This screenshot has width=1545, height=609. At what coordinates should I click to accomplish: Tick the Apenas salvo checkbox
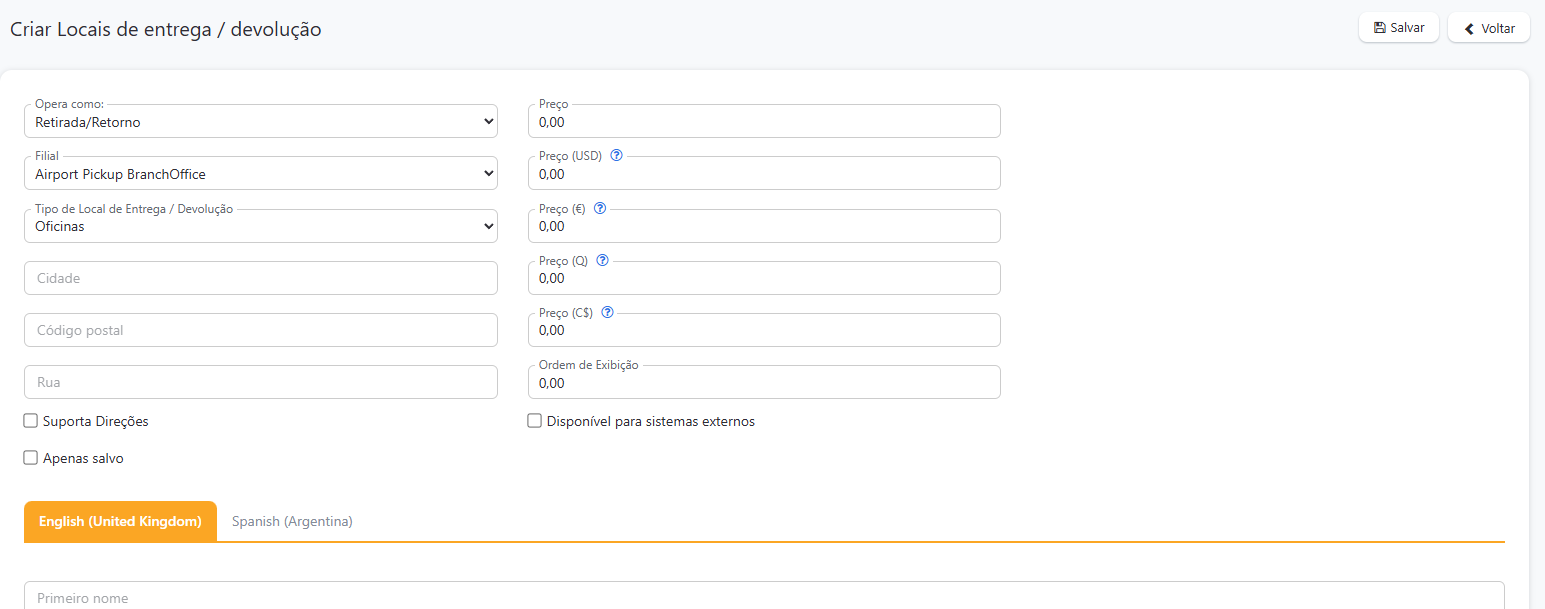click(x=31, y=458)
